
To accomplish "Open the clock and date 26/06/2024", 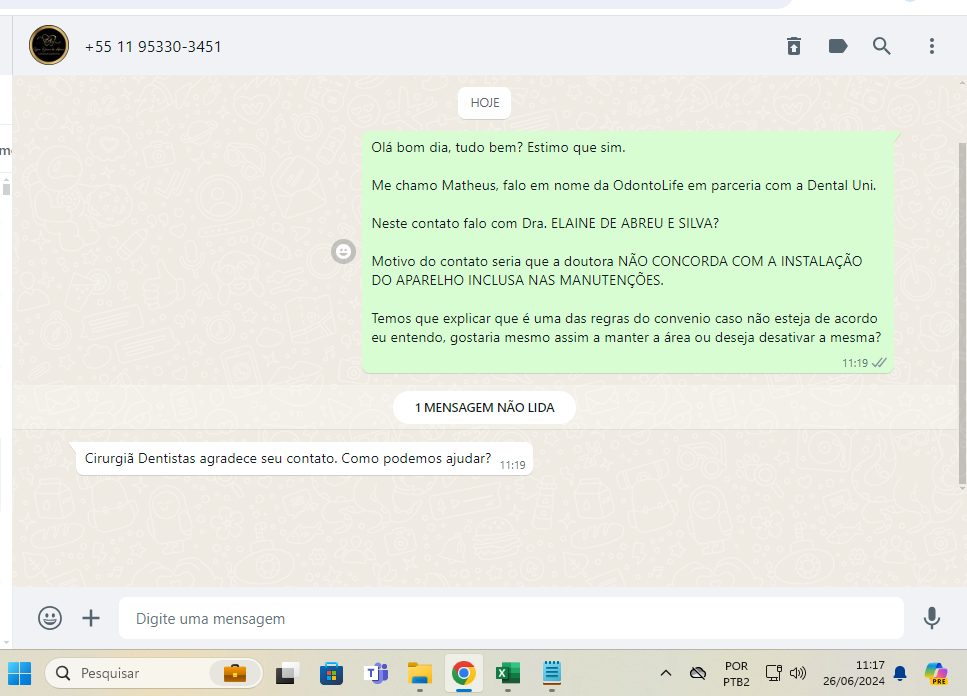I will pos(854,673).
